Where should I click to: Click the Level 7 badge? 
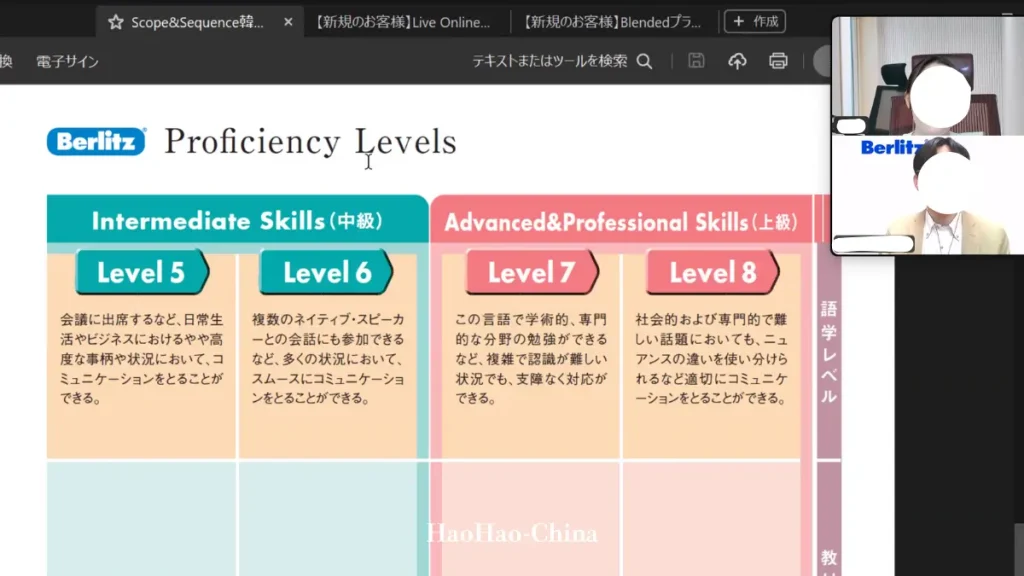coord(532,272)
